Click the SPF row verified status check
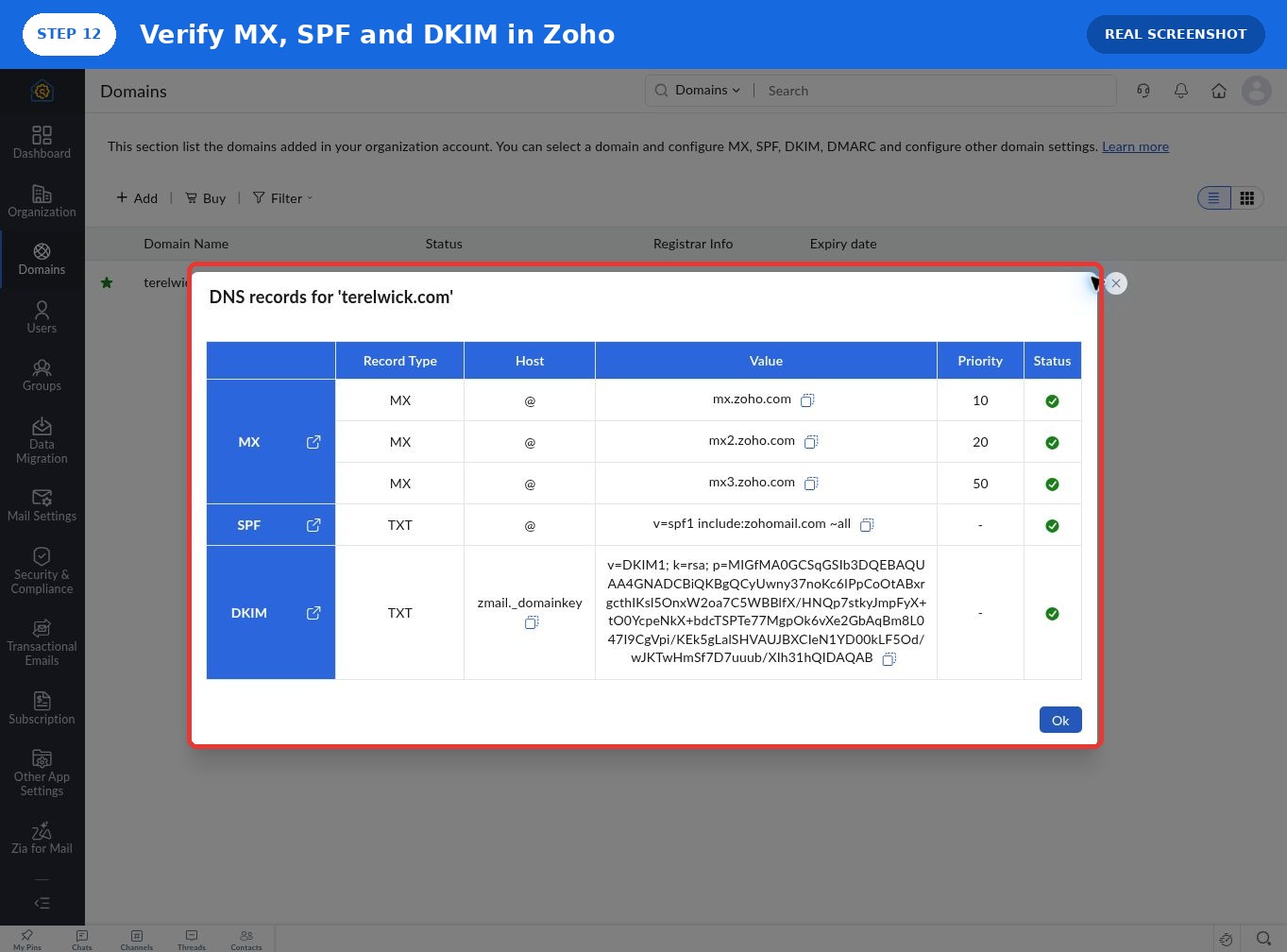Screen dimensions: 1287x952 point(1052,526)
